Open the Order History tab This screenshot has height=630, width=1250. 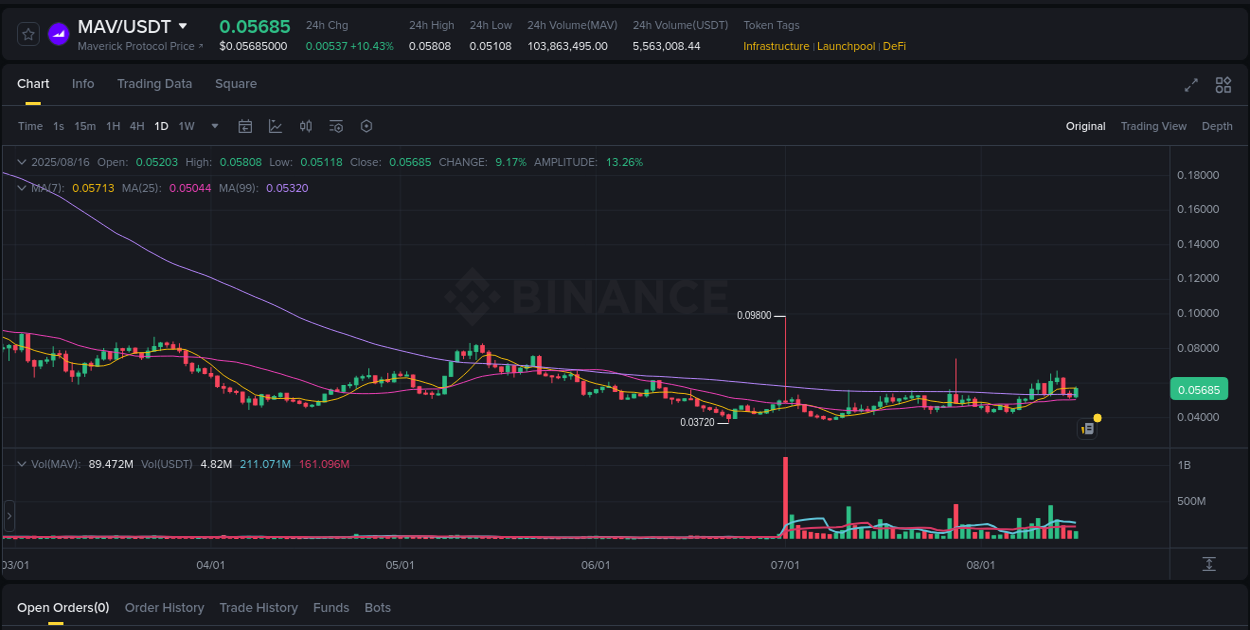tap(164, 607)
